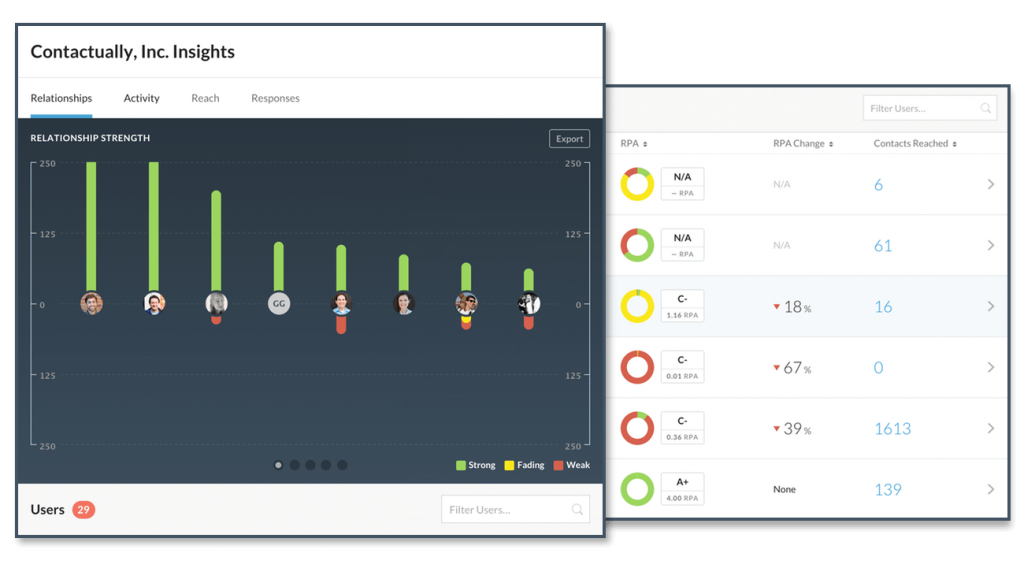
Task: Click the Export button
Action: pos(569,139)
